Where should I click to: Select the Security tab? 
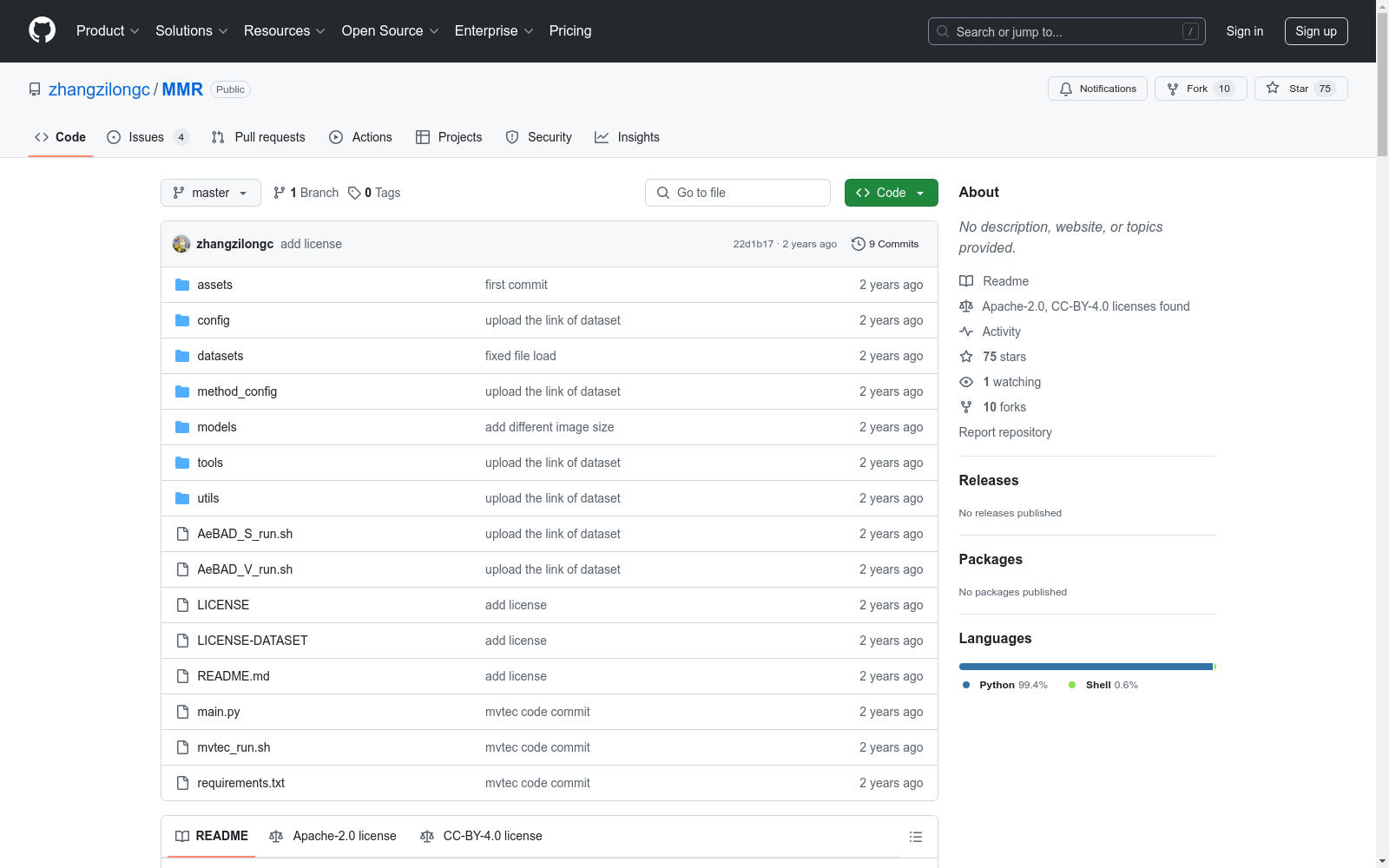pyautogui.click(x=538, y=137)
